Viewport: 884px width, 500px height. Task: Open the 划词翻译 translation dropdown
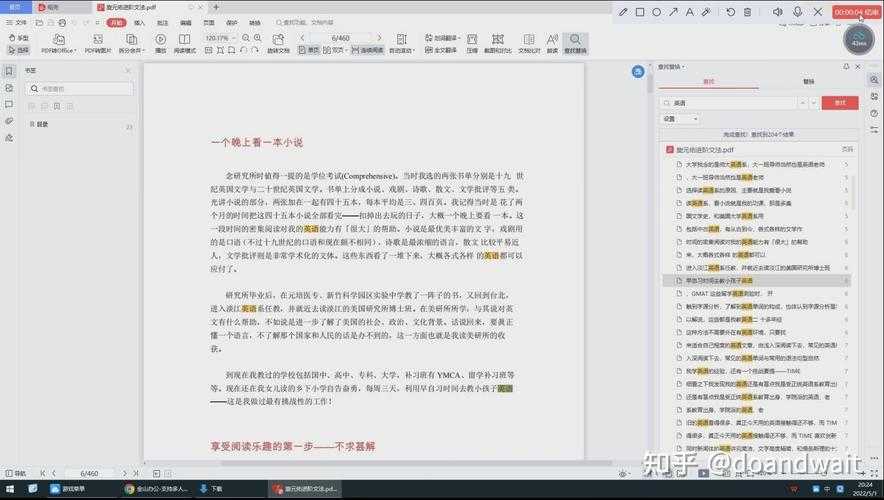click(x=441, y=38)
